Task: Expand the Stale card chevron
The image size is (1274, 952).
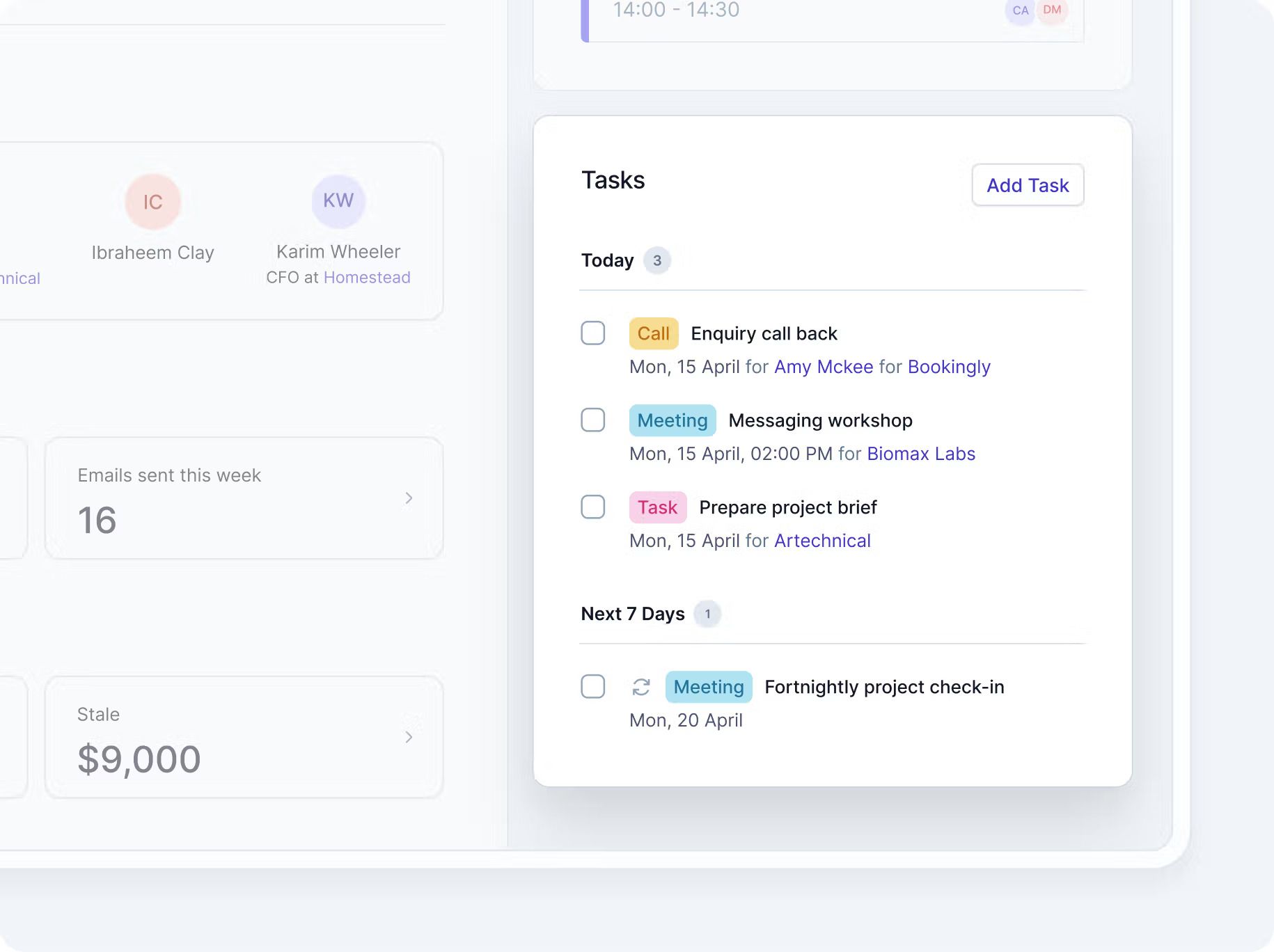Action: (409, 737)
